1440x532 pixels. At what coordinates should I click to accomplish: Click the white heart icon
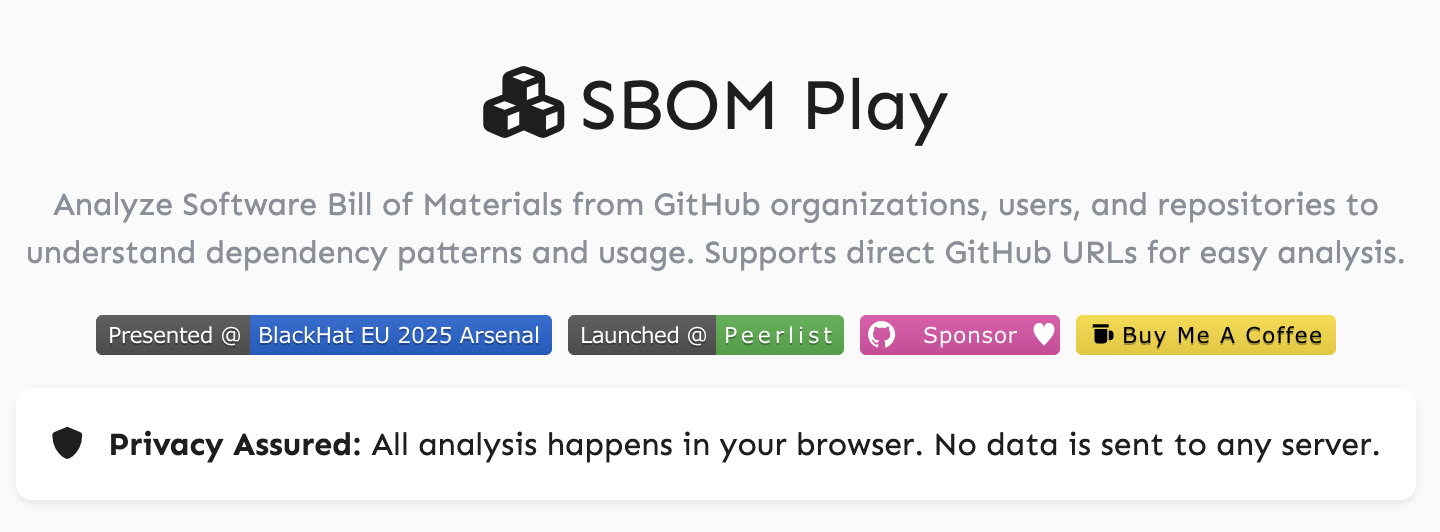(1043, 335)
